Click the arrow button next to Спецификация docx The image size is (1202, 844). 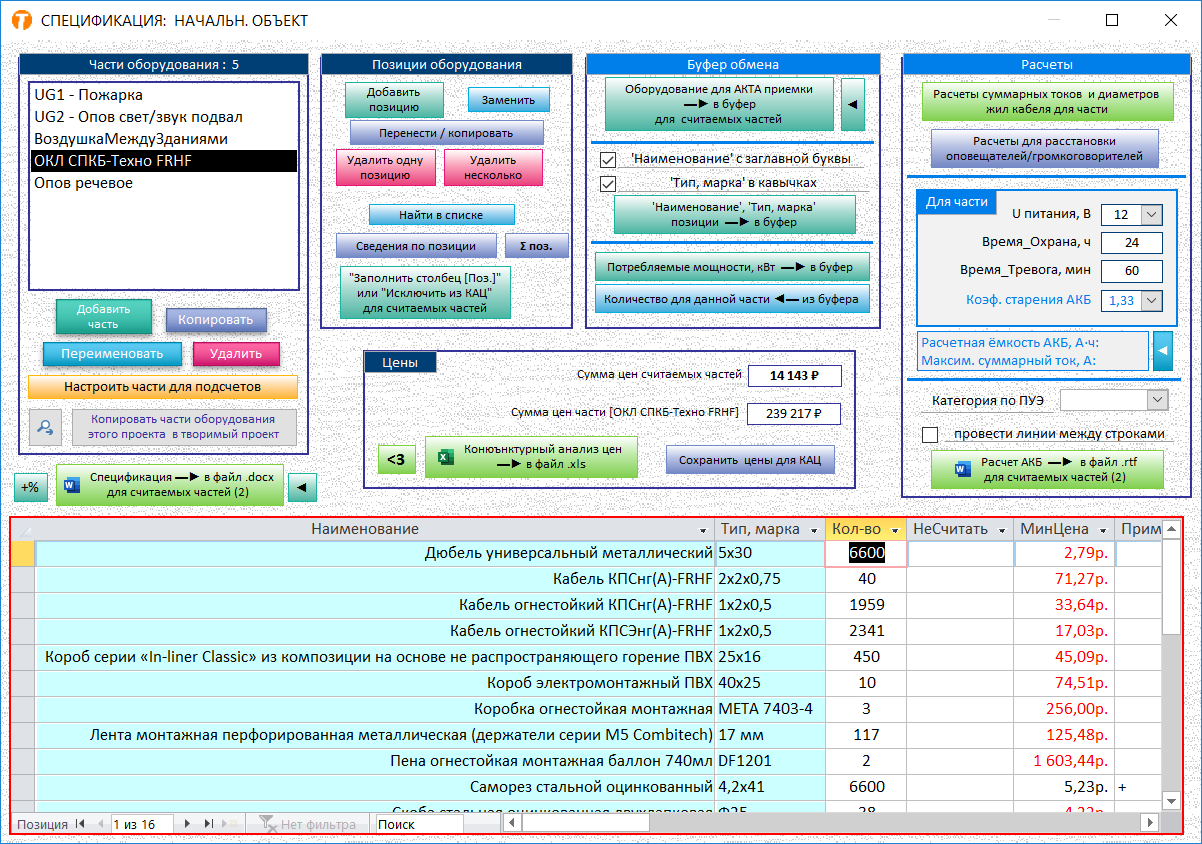[302, 486]
